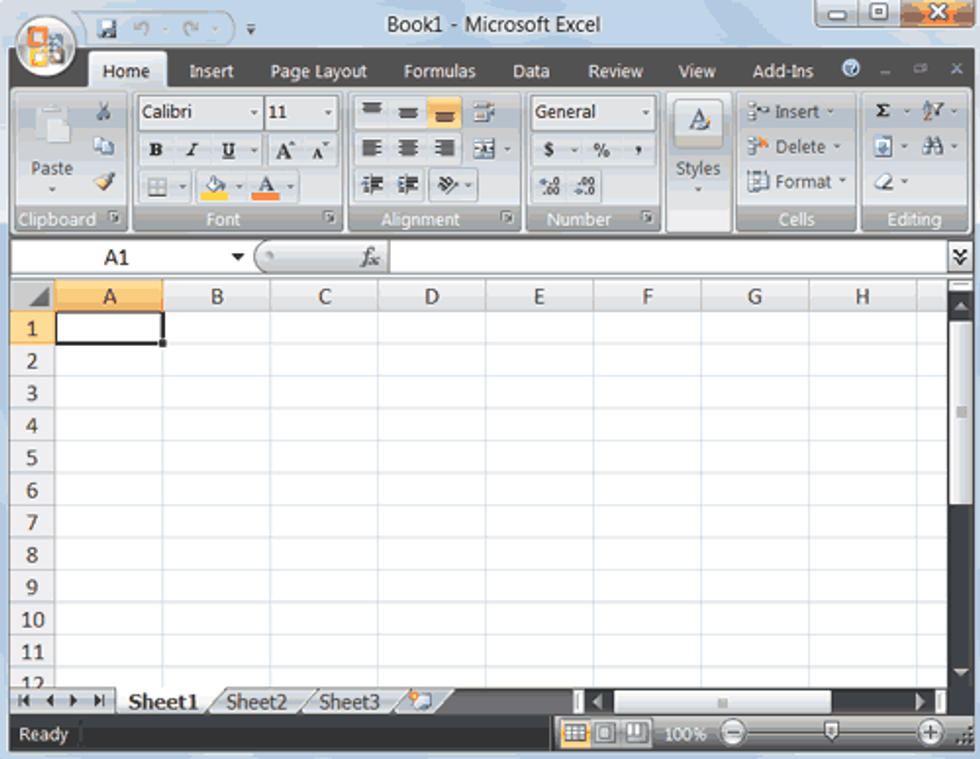The height and width of the screenshot is (759, 980).
Task: Switch to the Sheet2 worksheet tab
Action: [256, 702]
